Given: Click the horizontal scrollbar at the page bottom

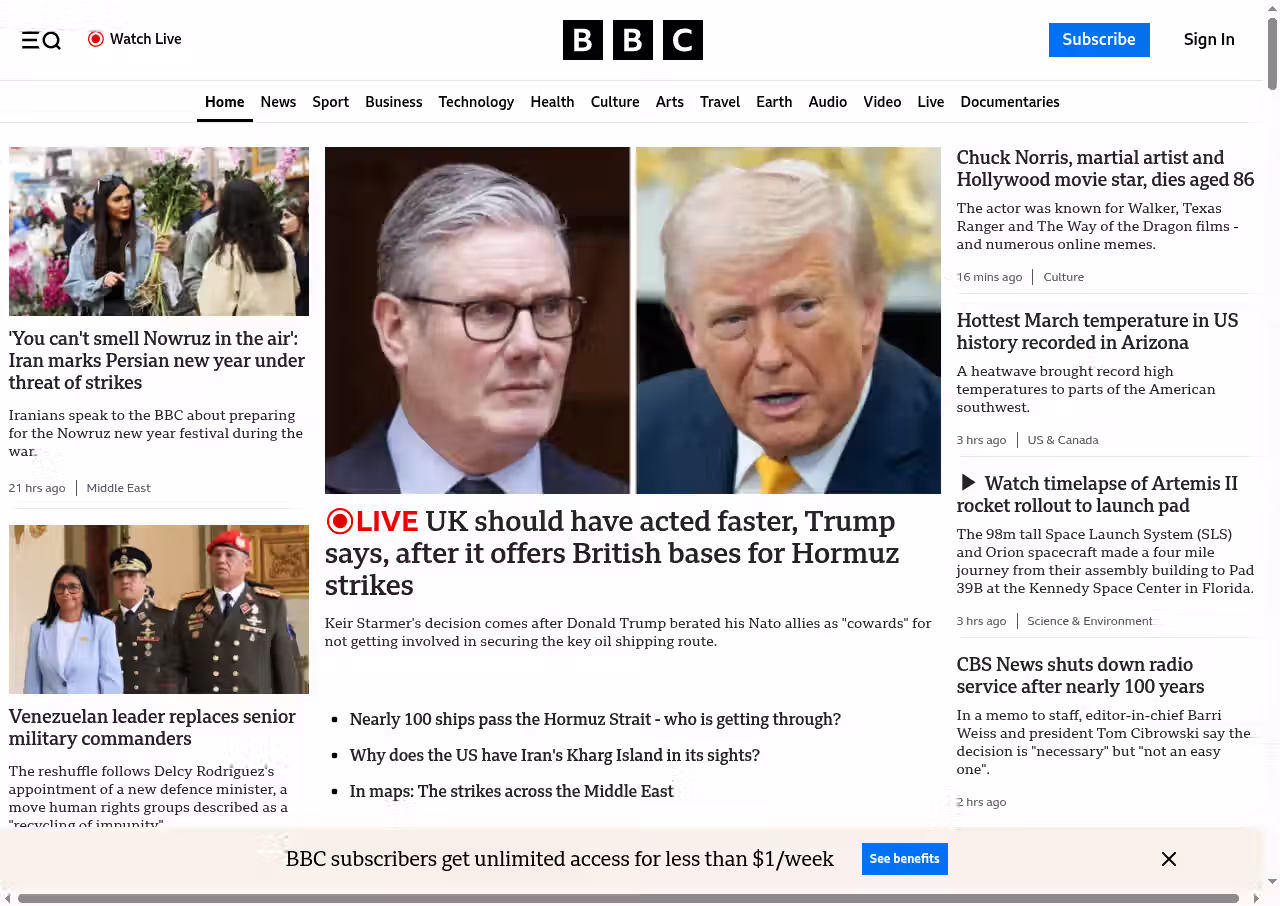Looking at the screenshot, I should (628, 898).
